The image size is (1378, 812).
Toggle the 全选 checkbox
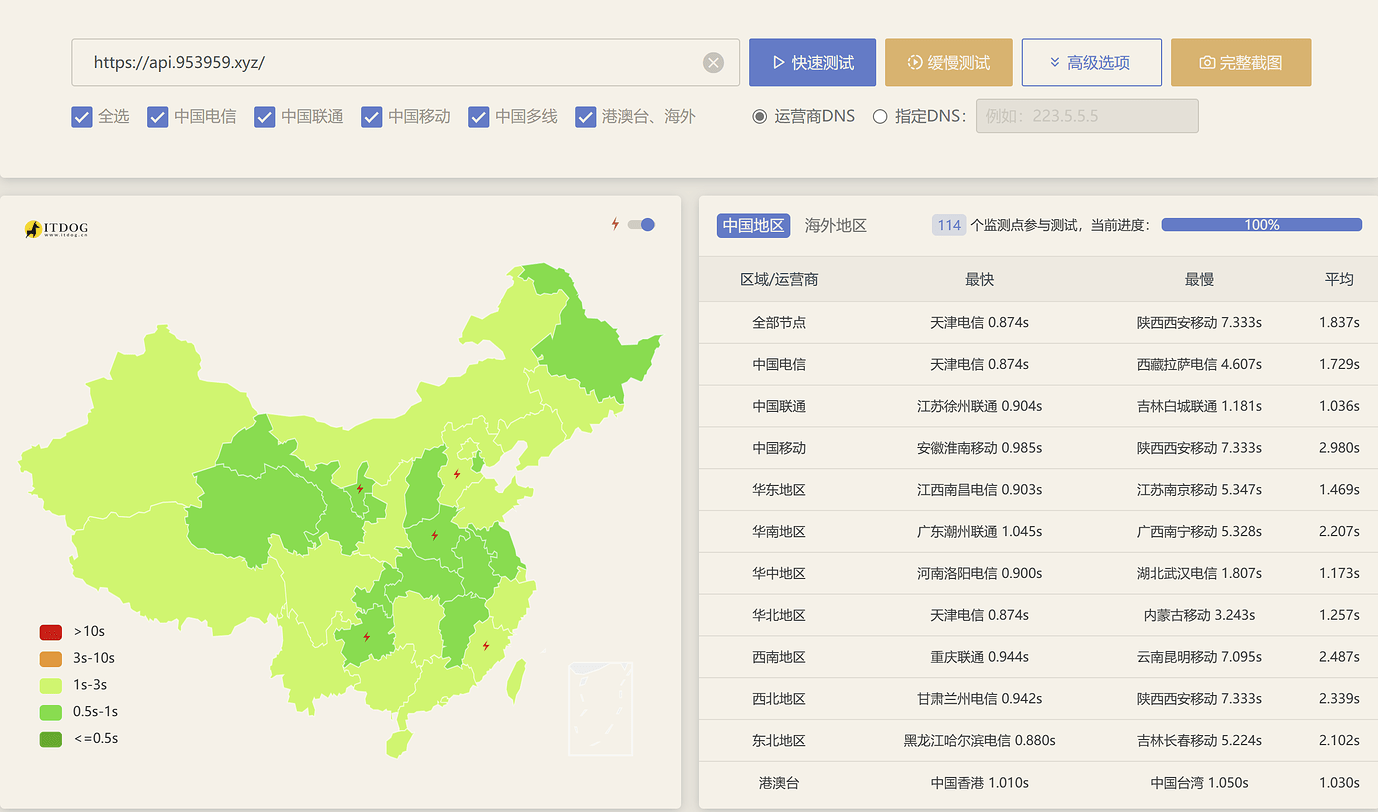82,117
